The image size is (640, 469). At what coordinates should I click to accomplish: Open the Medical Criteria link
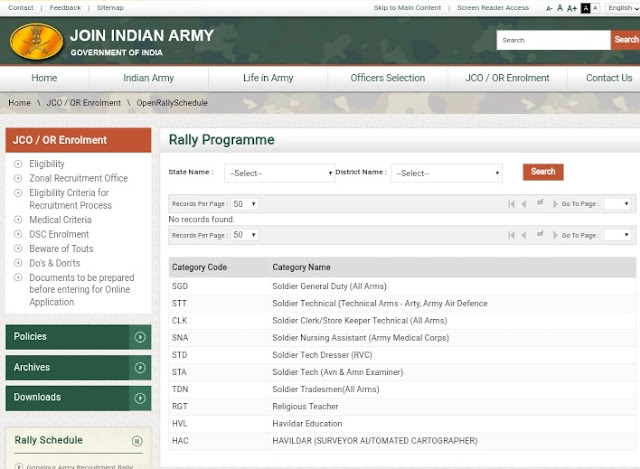(60, 220)
